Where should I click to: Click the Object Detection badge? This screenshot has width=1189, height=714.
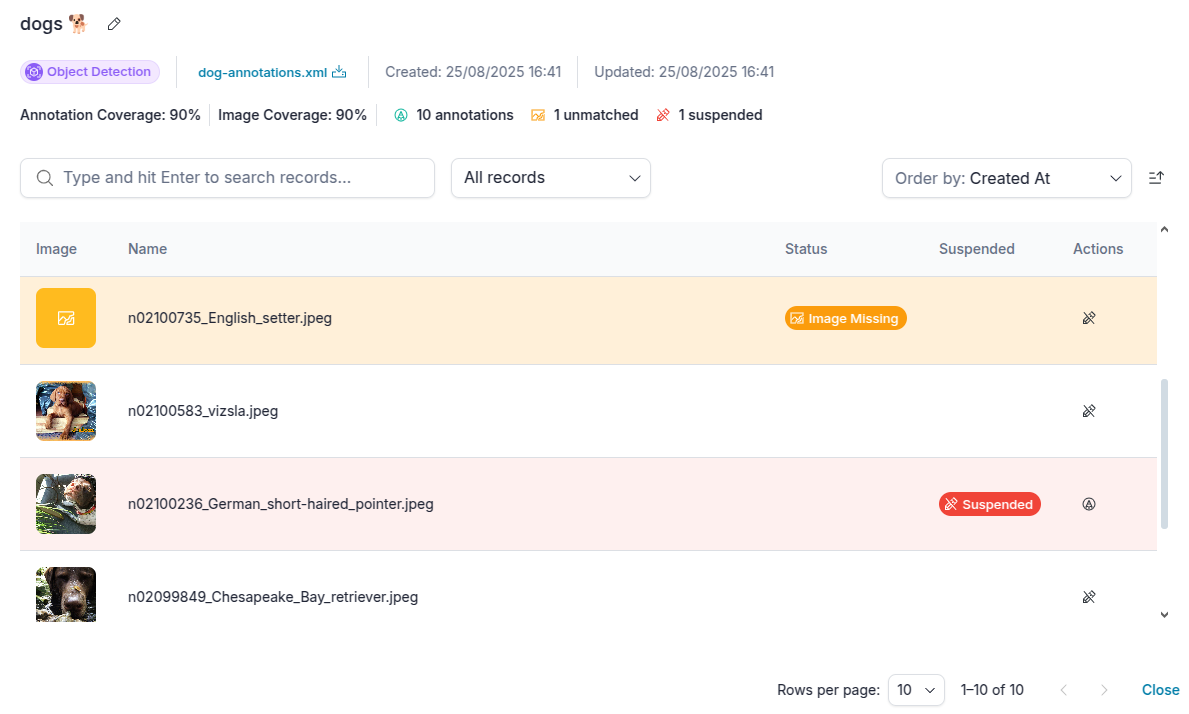coord(89,72)
